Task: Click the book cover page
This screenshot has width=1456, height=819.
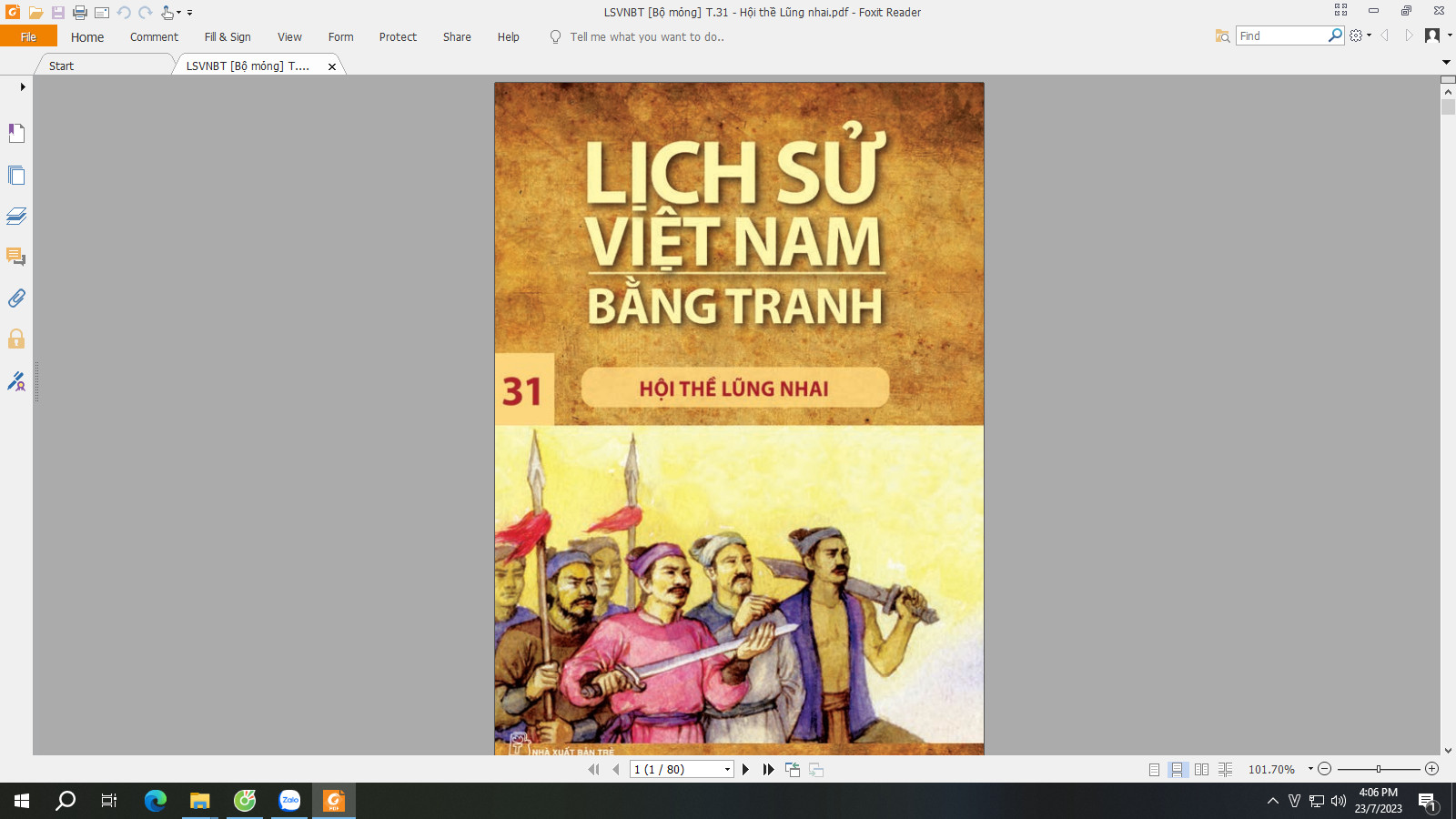Action: (x=739, y=419)
